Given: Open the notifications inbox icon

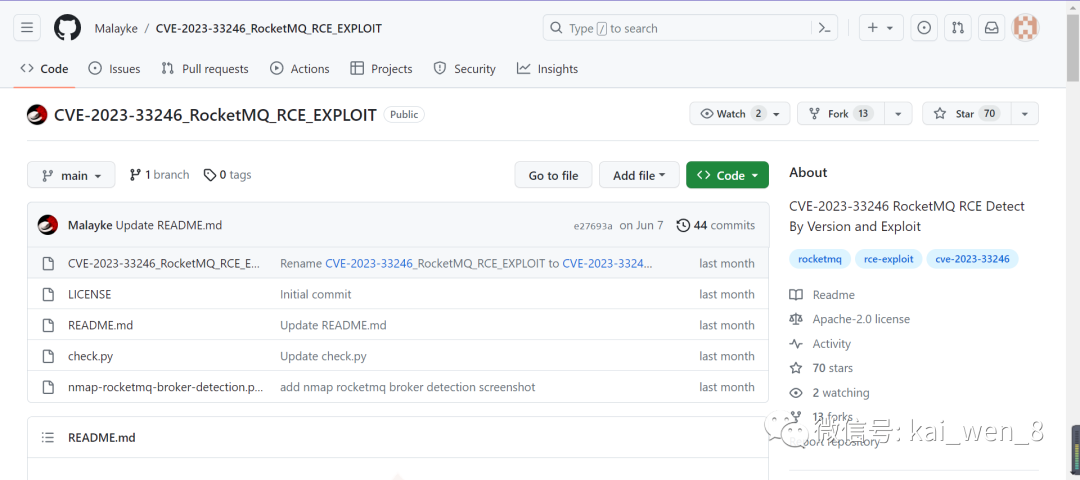Looking at the screenshot, I should click(x=991, y=28).
